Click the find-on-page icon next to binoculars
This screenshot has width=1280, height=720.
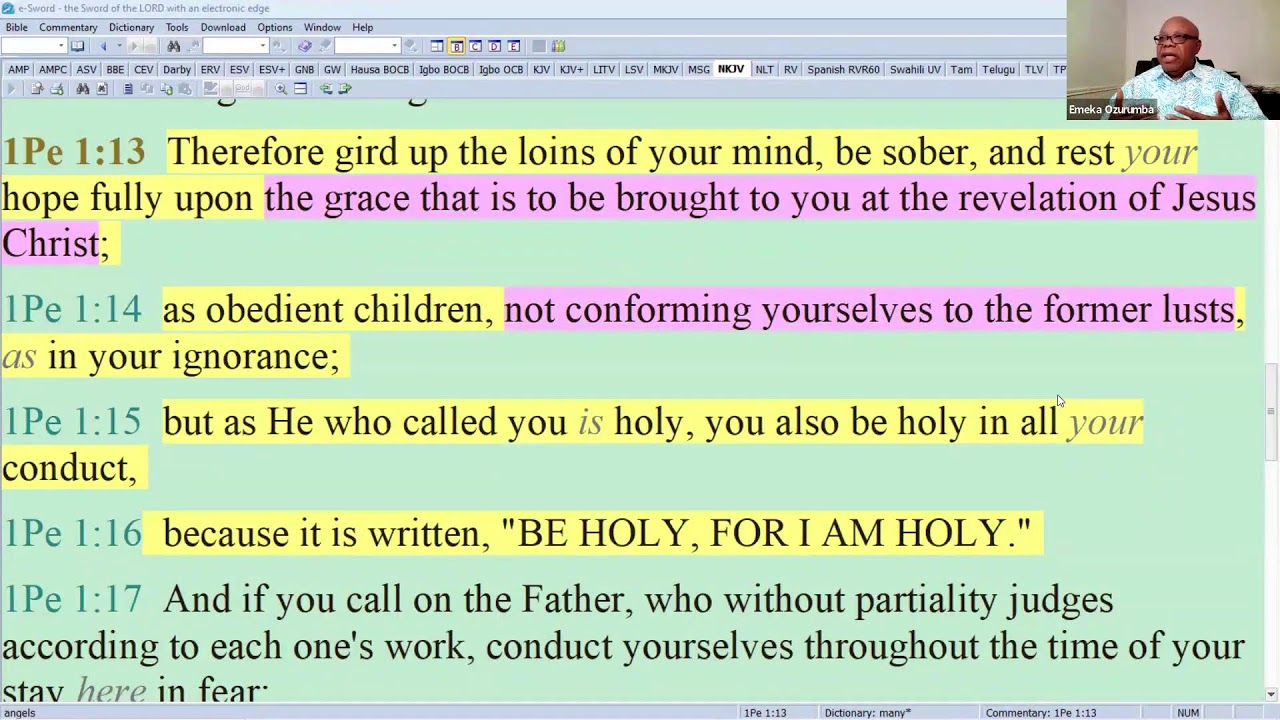[x=102, y=89]
